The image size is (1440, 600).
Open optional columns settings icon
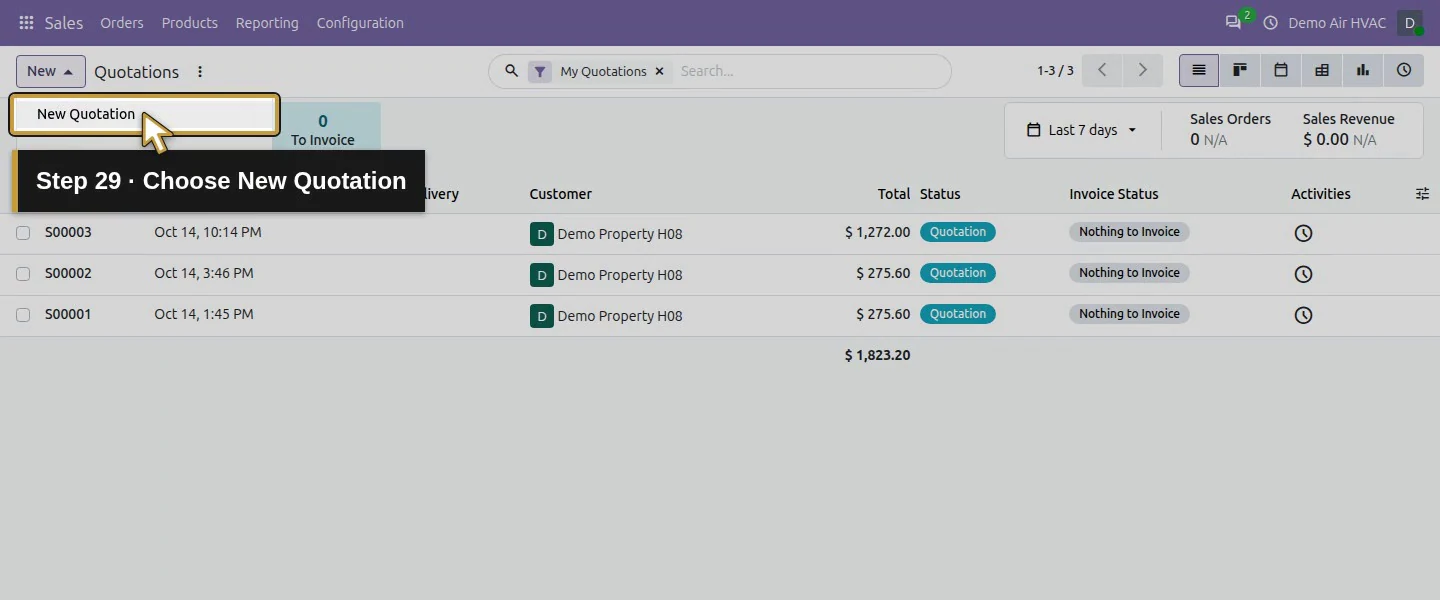pos(1422,194)
